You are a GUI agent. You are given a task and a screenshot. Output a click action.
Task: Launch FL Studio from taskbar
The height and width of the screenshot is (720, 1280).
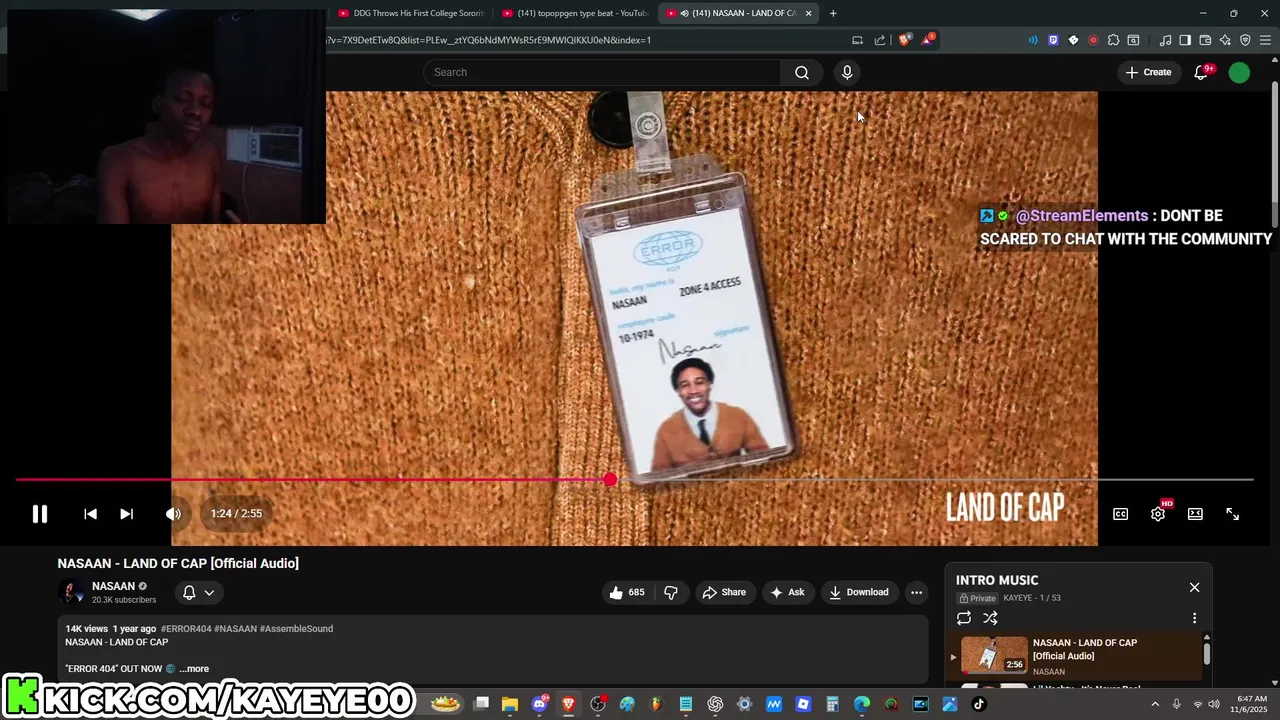click(656, 704)
